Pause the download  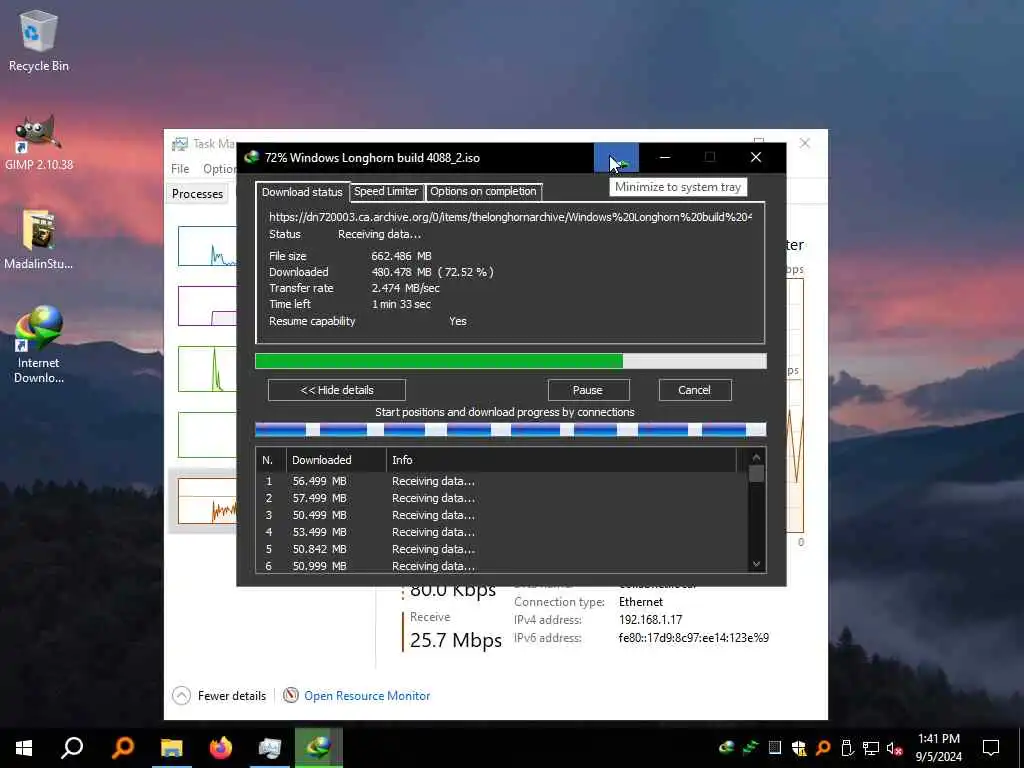pyautogui.click(x=588, y=390)
